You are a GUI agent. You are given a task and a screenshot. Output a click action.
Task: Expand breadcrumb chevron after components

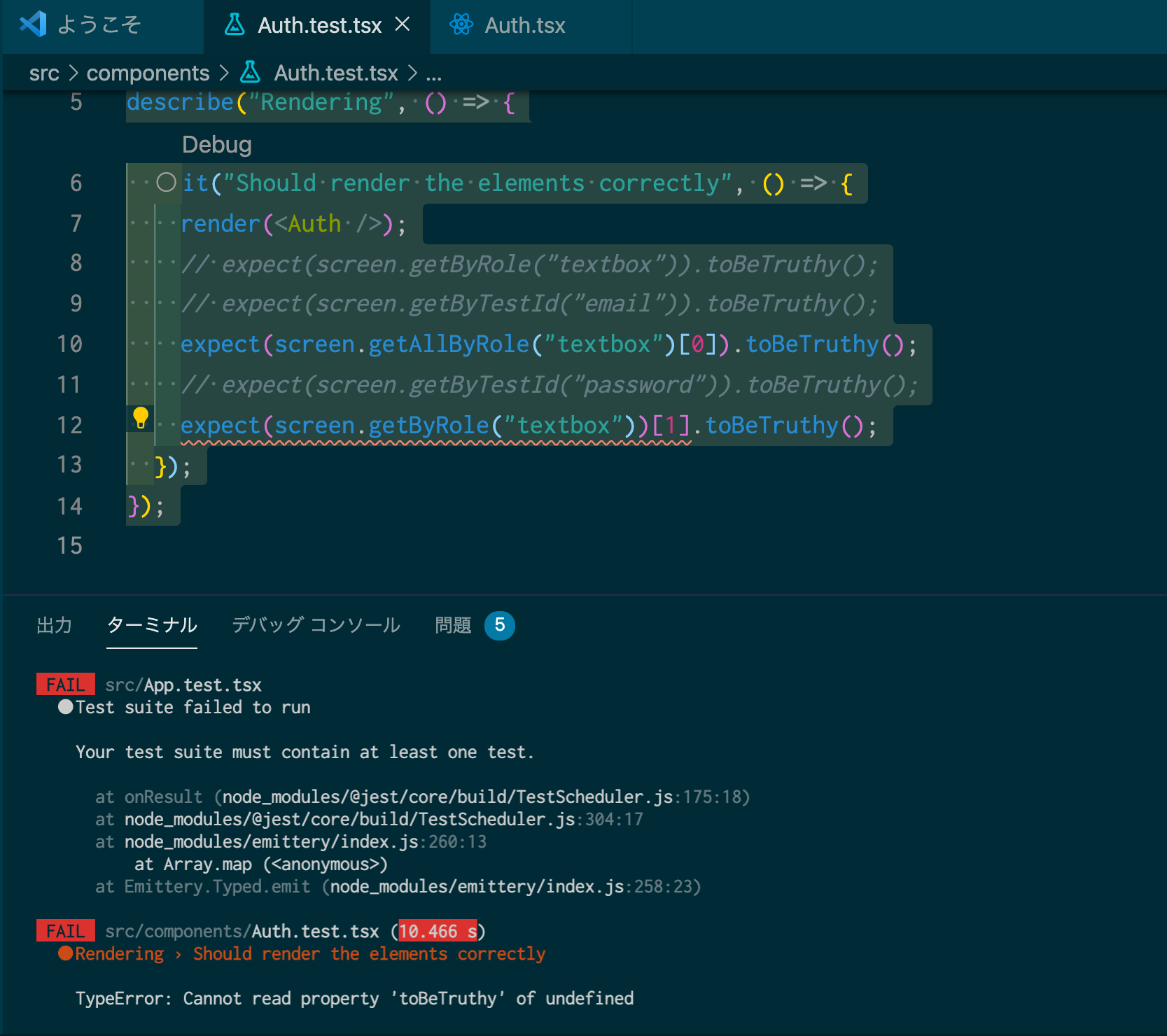pyautogui.click(x=224, y=73)
